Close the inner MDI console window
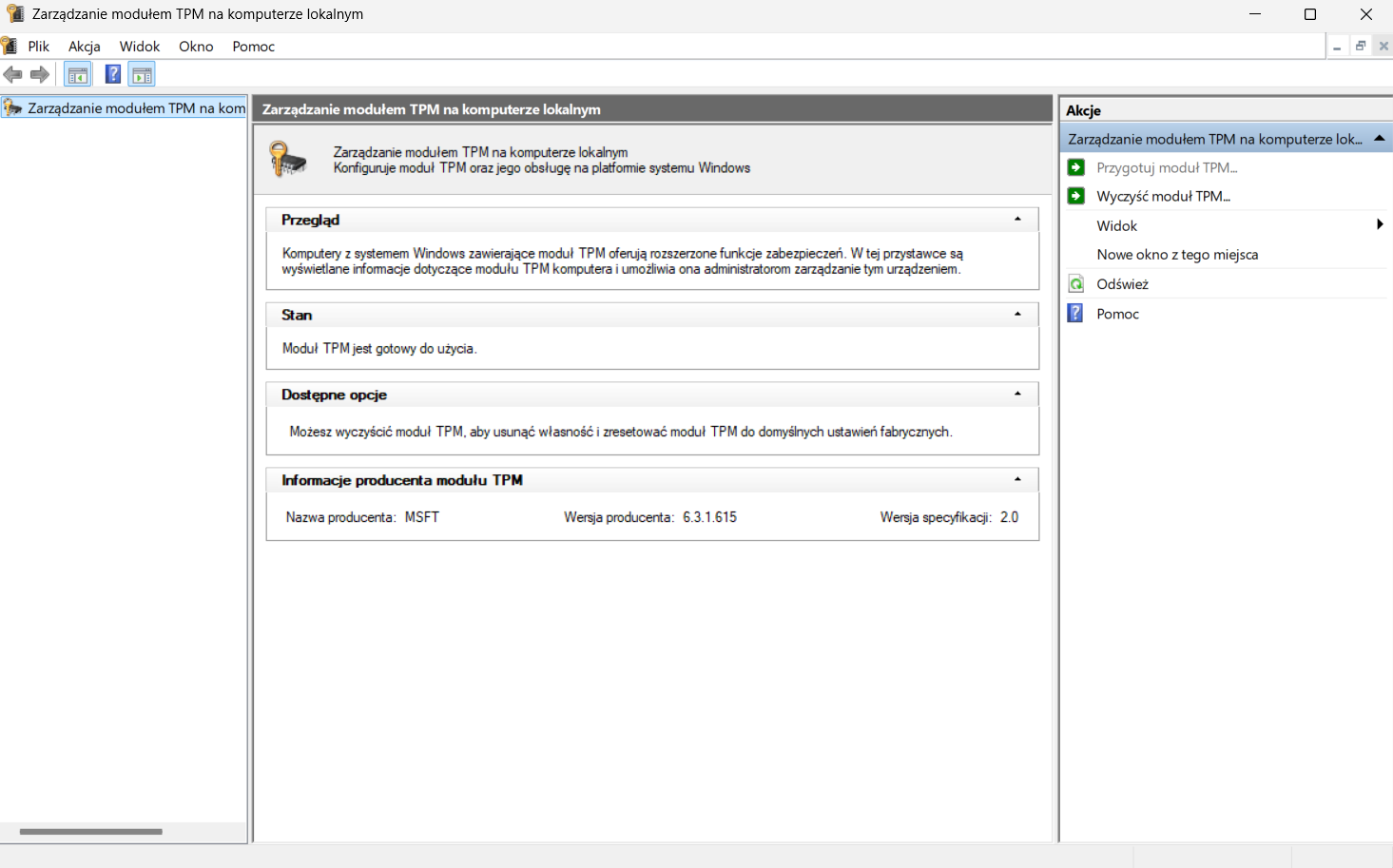This screenshot has width=1393, height=868. pos(1383,46)
